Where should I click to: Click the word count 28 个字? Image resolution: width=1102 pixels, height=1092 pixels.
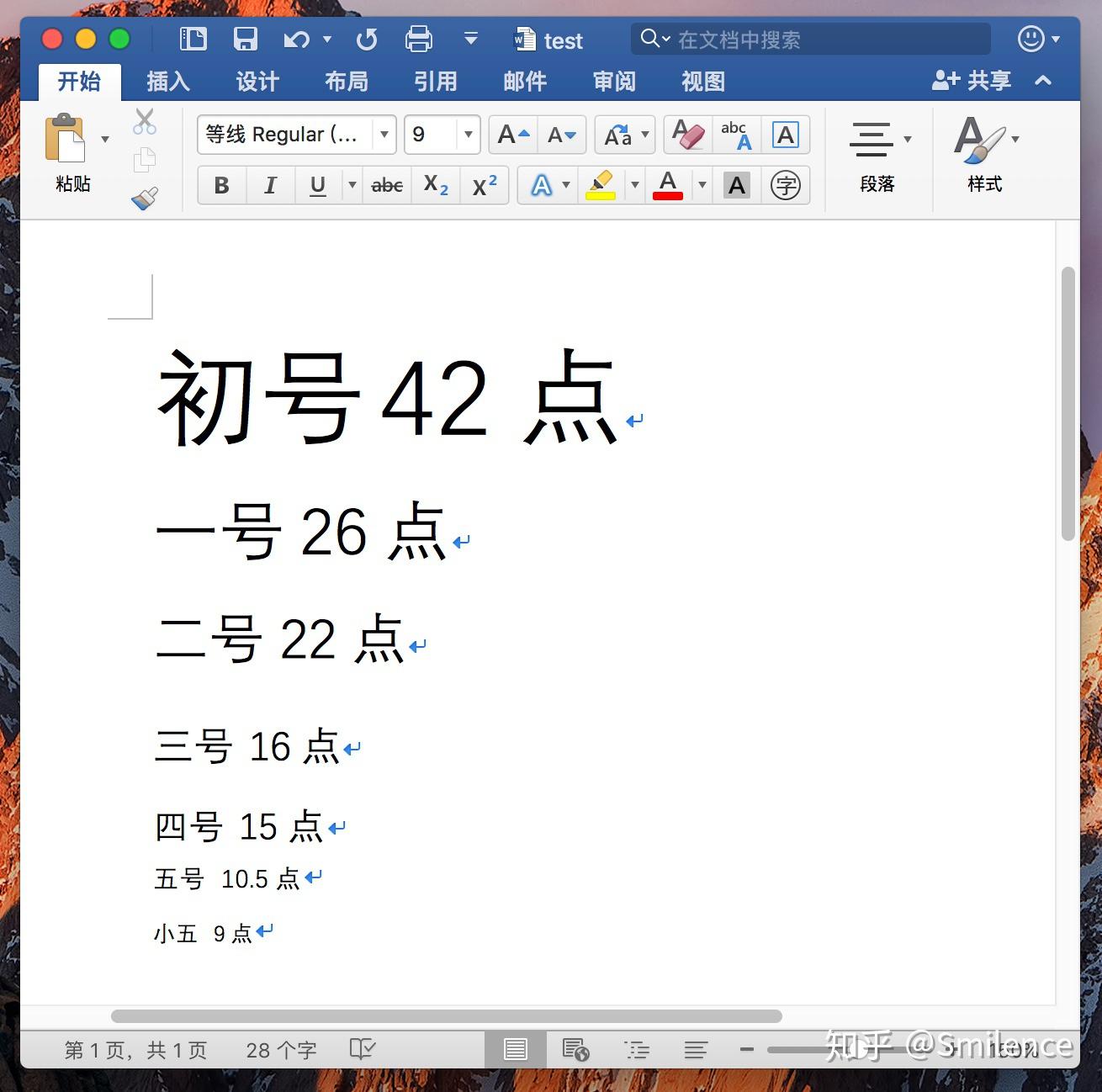point(281,1050)
